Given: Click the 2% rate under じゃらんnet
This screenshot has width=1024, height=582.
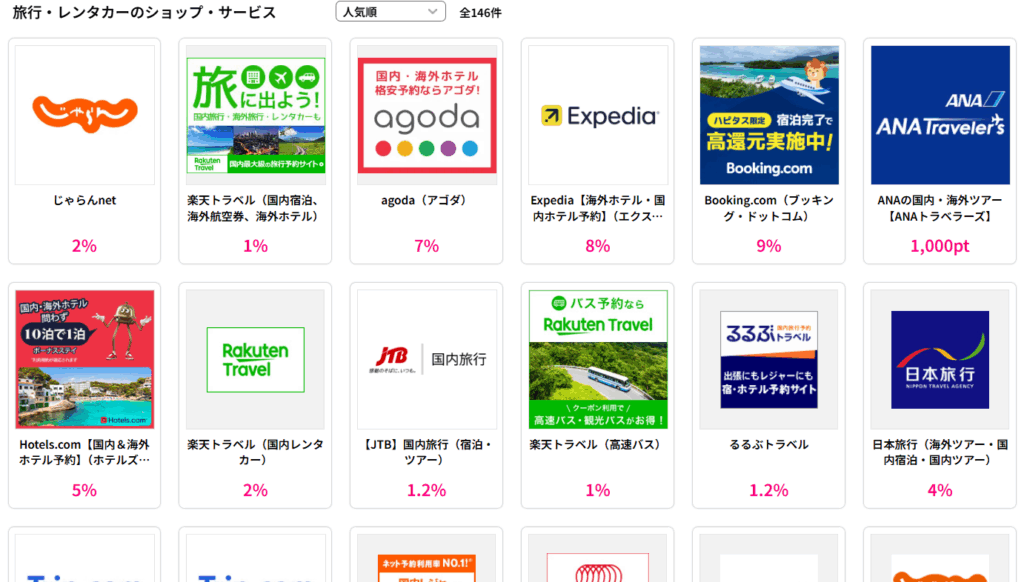Looking at the screenshot, I should click(84, 246).
